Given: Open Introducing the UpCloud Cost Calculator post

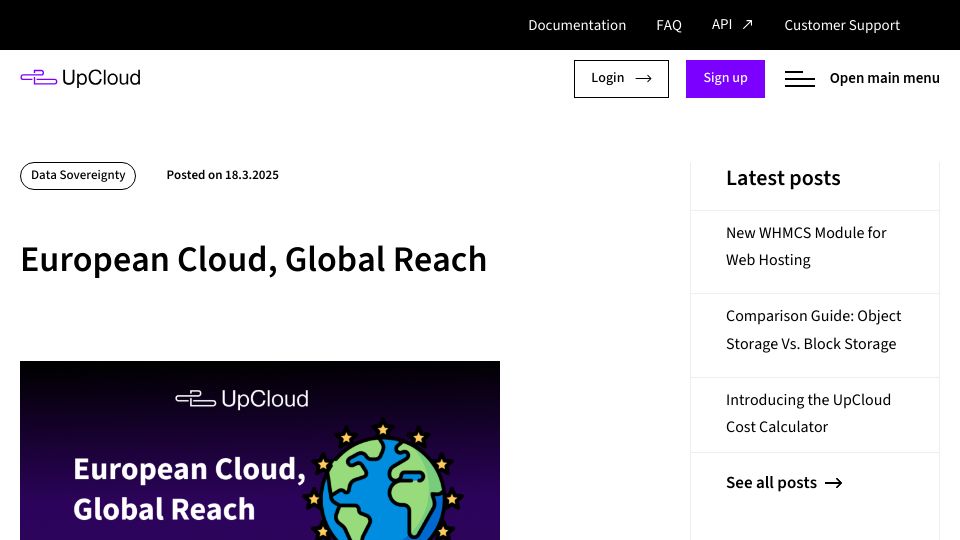Looking at the screenshot, I should [808, 413].
